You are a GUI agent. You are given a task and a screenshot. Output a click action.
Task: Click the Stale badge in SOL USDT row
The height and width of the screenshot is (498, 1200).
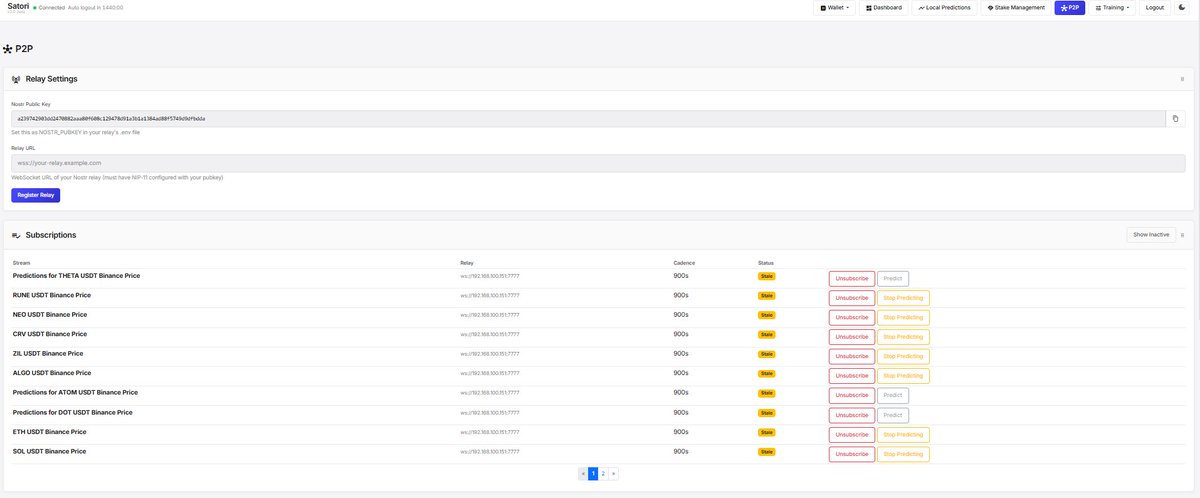pos(767,451)
